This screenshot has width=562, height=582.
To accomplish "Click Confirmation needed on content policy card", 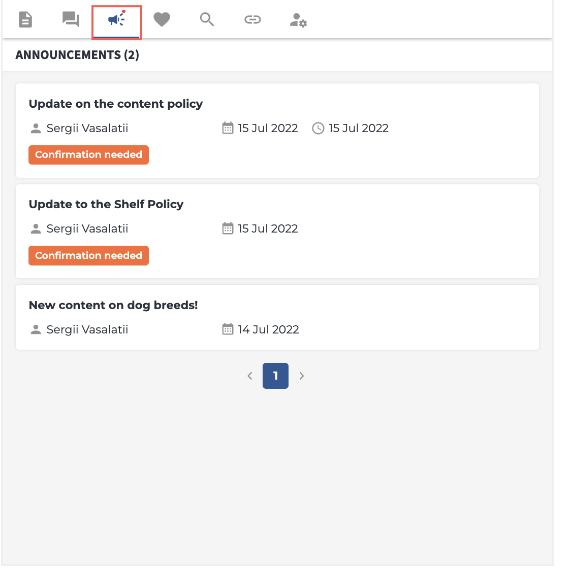I will pyautogui.click(x=89, y=155).
